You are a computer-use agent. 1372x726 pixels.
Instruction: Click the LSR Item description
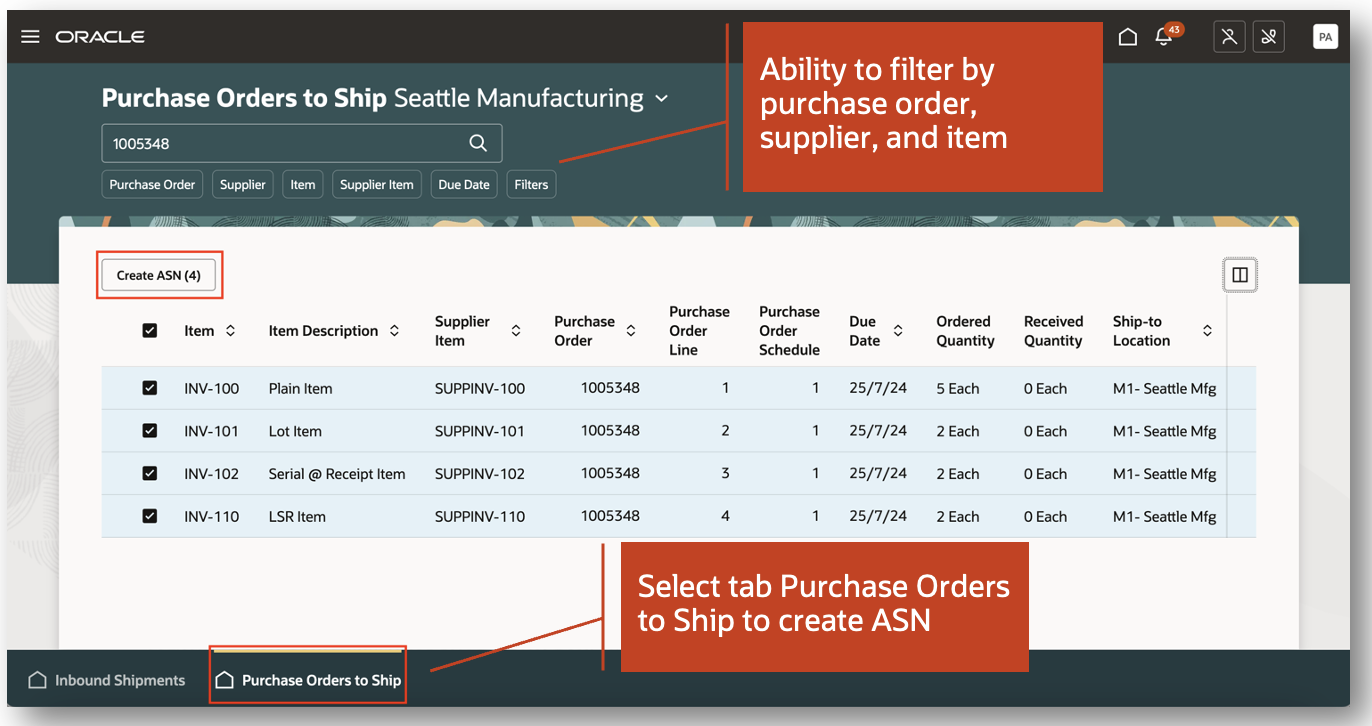point(297,517)
